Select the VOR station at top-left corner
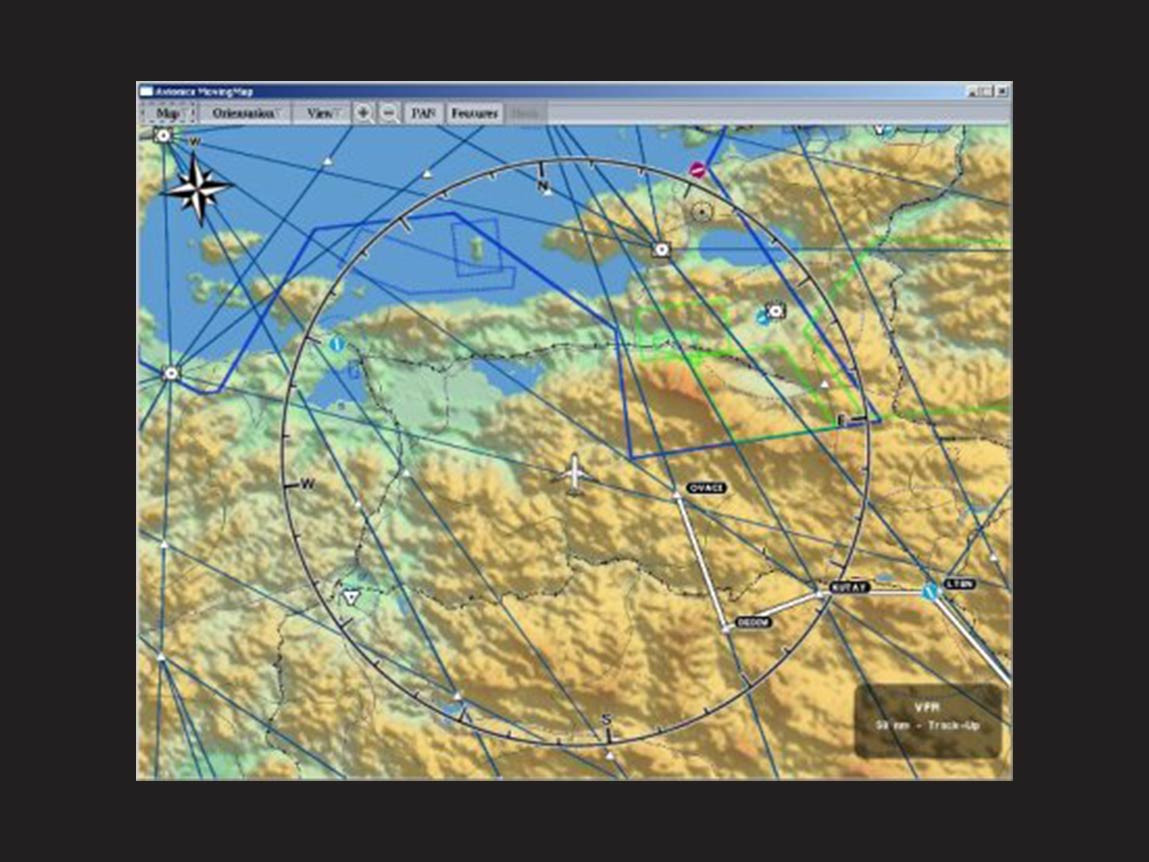The image size is (1149, 862). click(x=163, y=135)
